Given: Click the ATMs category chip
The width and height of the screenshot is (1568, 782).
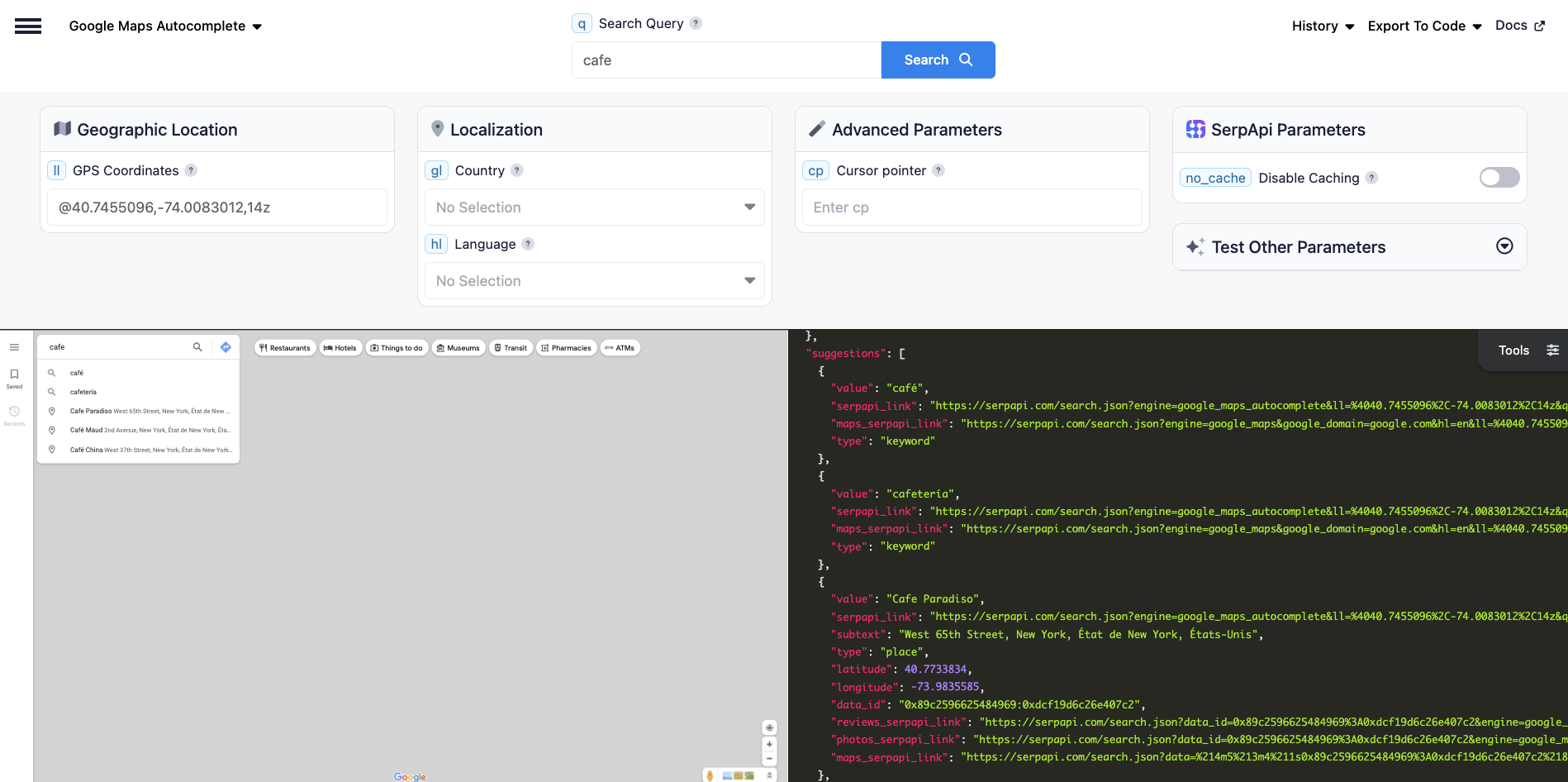Looking at the screenshot, I should tap(620, 348).
